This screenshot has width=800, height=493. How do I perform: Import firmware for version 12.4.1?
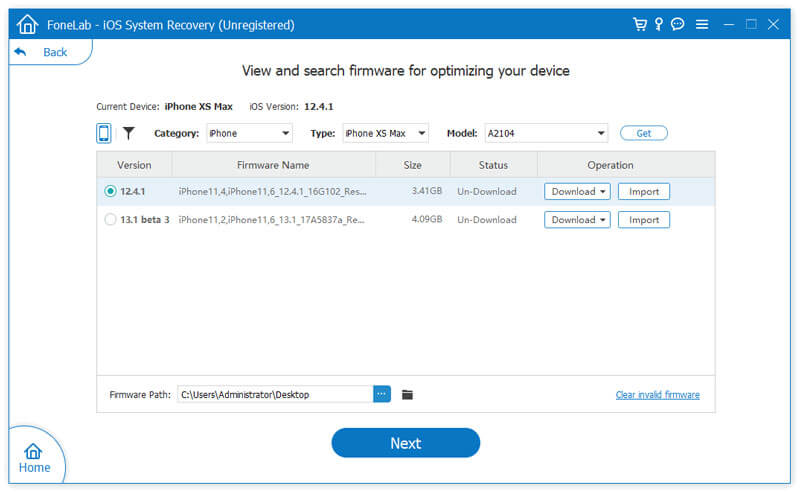tap(644, 191)
